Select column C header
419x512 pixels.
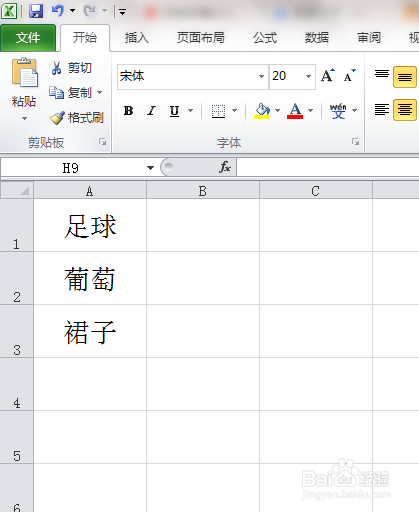316,191
